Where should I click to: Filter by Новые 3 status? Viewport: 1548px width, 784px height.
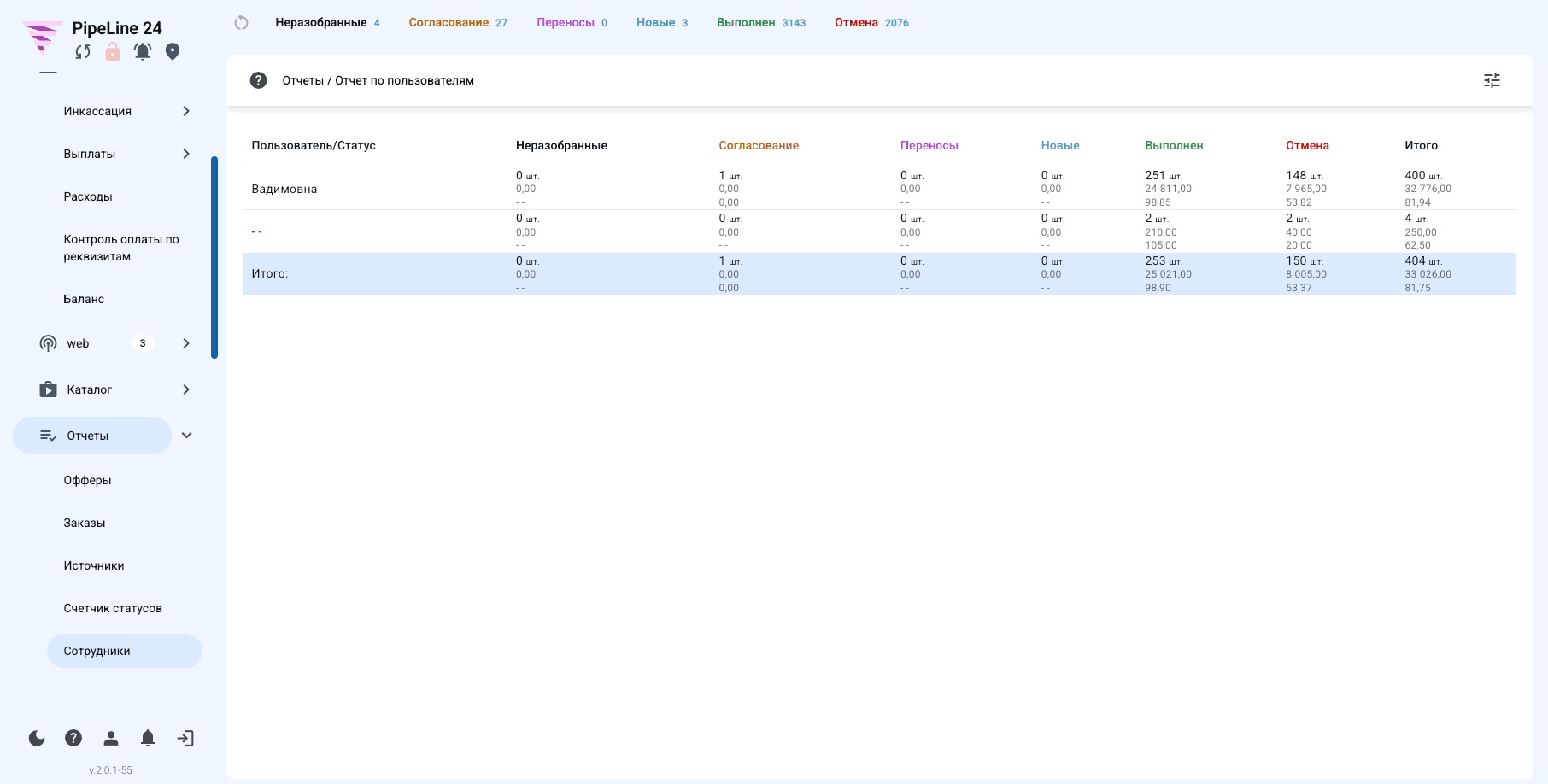[x=662, y=23]
